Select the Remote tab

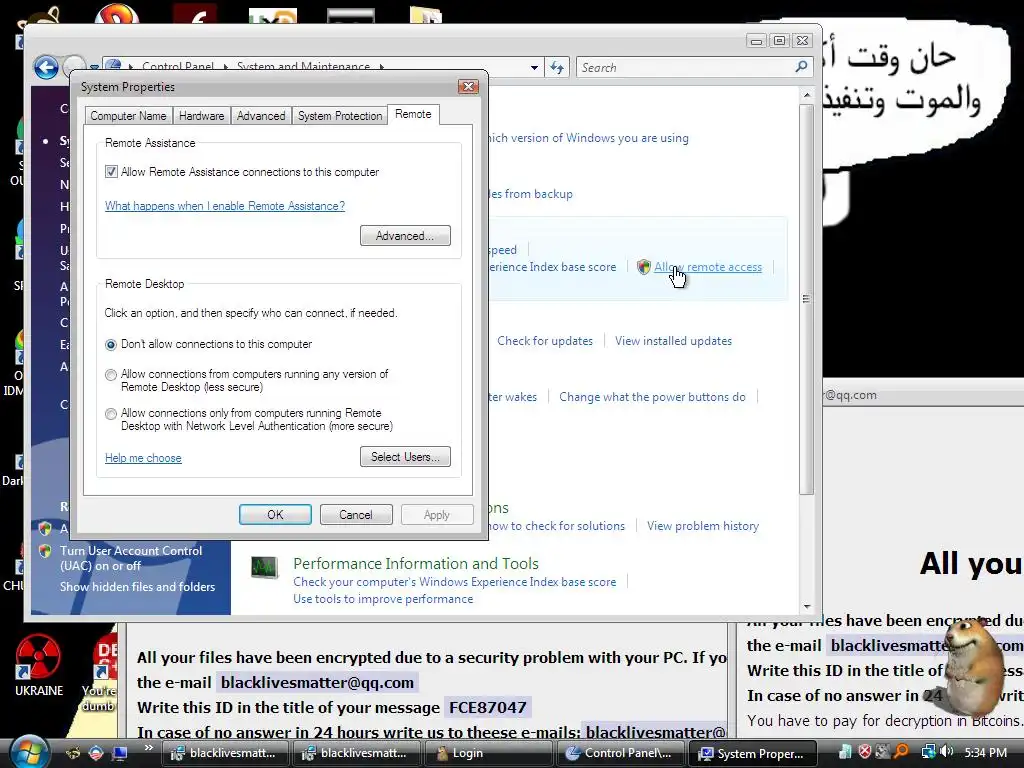pyautogui.click(x=413, y=114)
